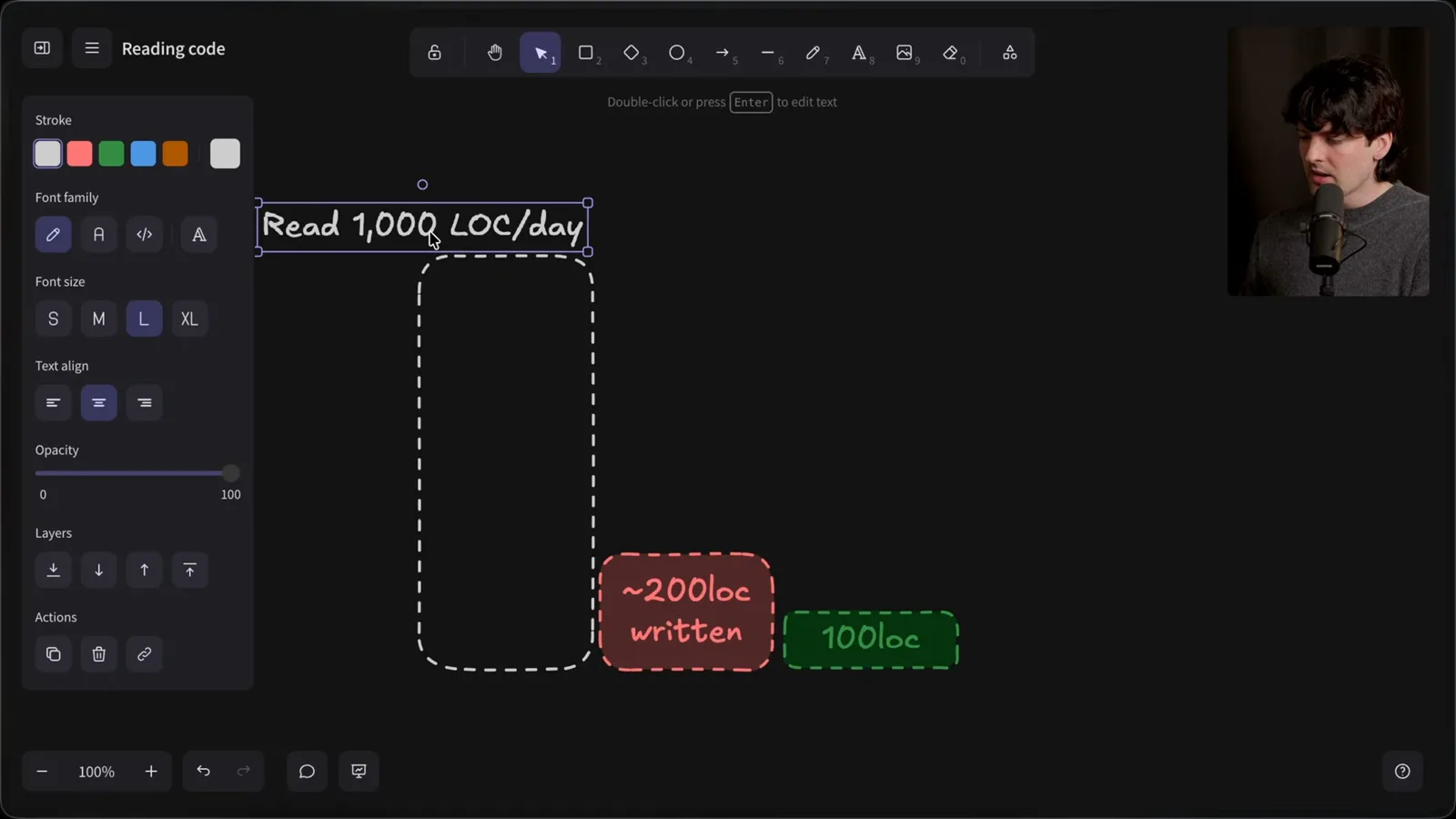
Task: Select the Arrow tool
Action: tap(723, 53)
